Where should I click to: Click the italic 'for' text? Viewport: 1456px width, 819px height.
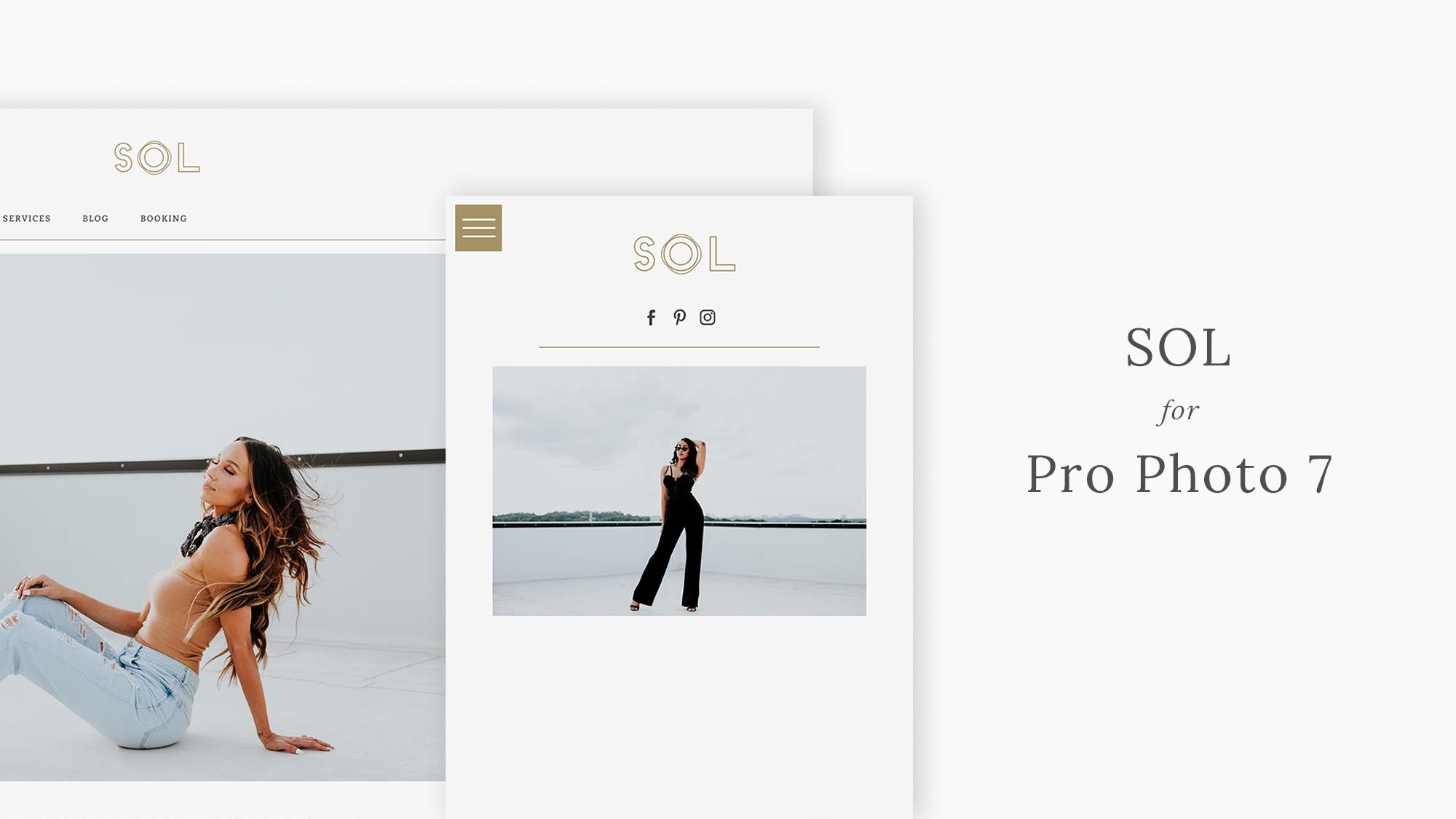[1179, 411]
